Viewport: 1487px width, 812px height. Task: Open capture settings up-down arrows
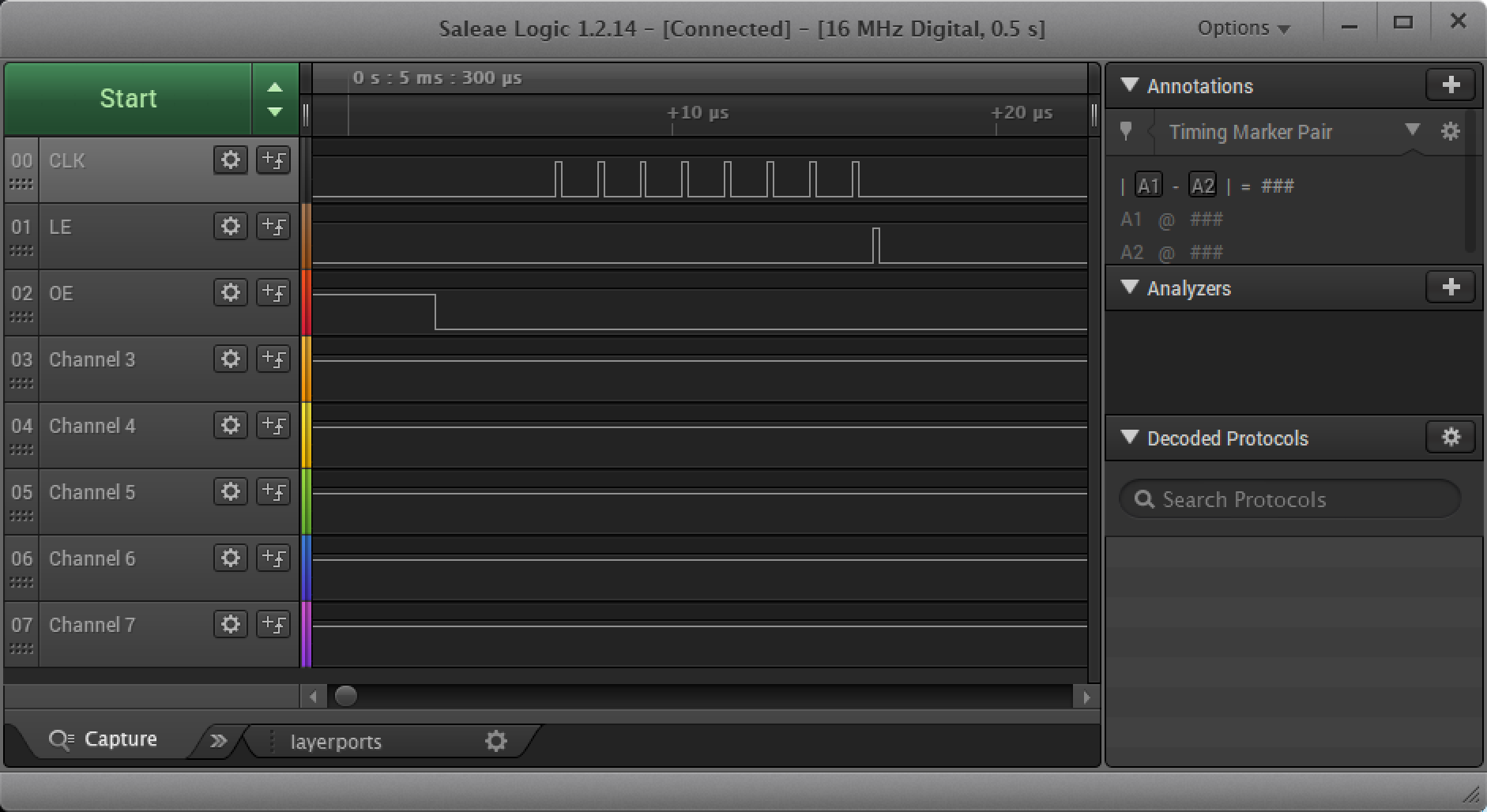pos(275,99)
